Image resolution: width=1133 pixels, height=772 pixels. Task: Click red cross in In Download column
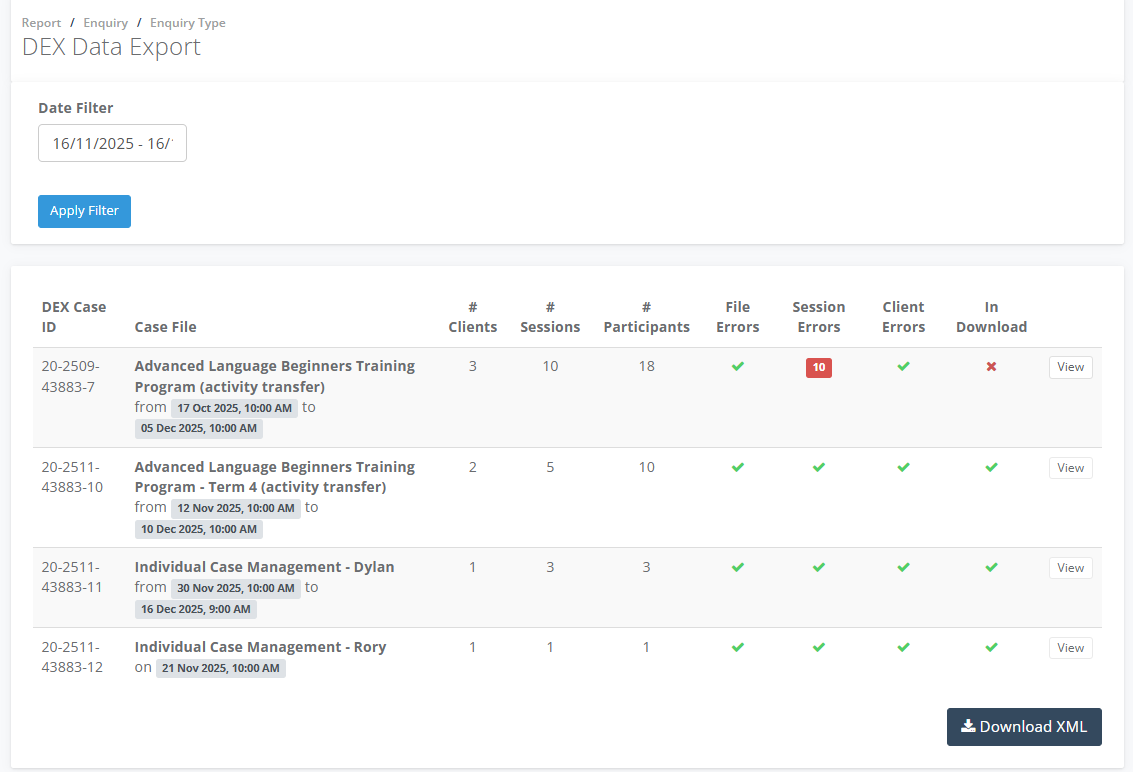[x=991, y=367]
